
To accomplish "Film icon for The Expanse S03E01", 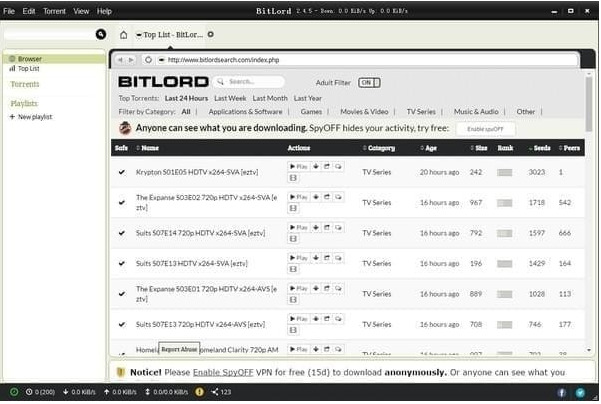I will pos(293,300).
